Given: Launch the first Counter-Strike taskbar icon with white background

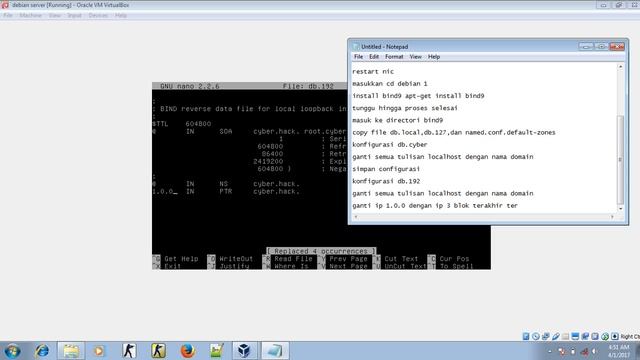Looking at the screenshot, I should click(129, 351).
